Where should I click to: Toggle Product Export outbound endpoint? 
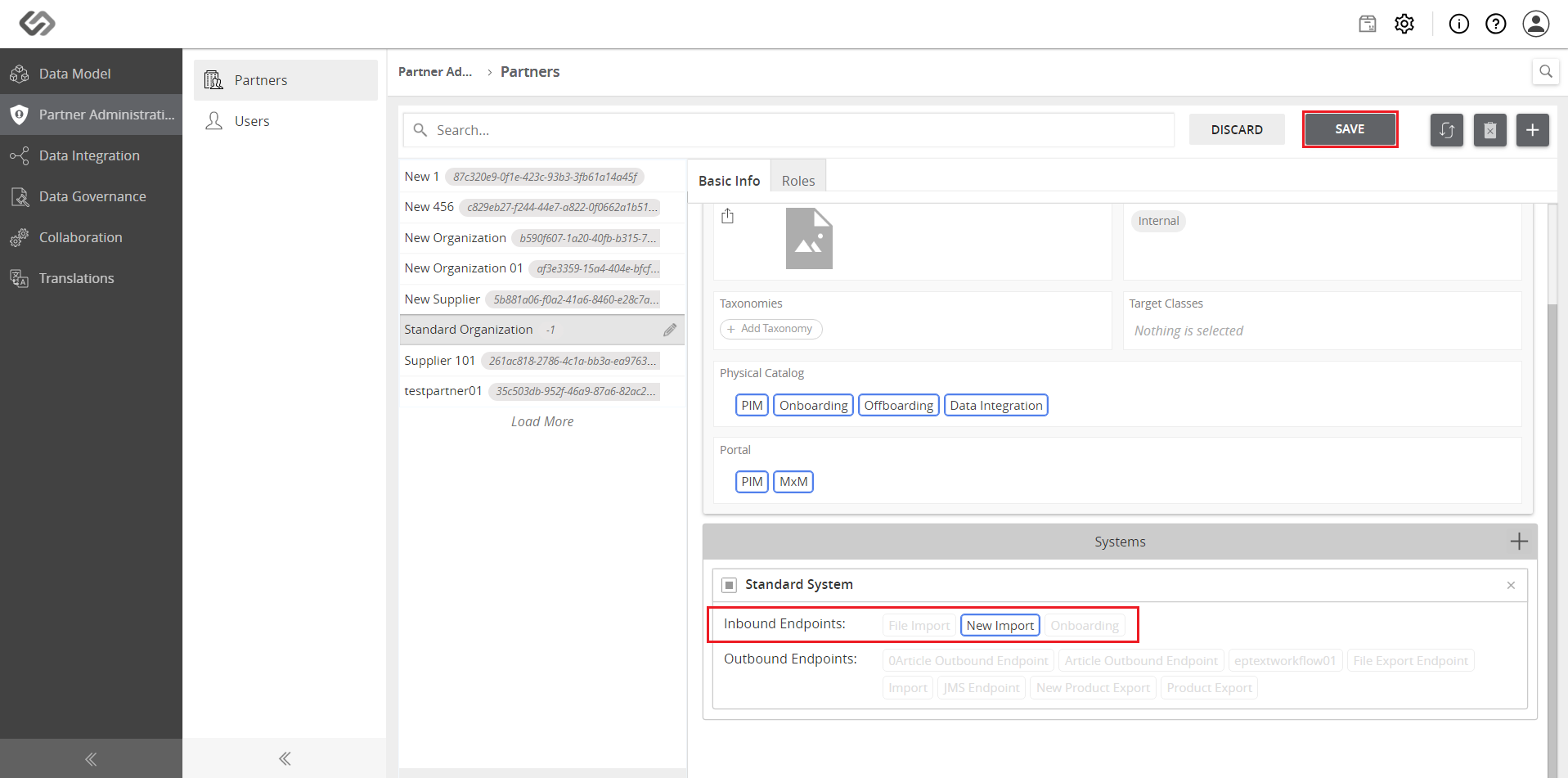1209,688
